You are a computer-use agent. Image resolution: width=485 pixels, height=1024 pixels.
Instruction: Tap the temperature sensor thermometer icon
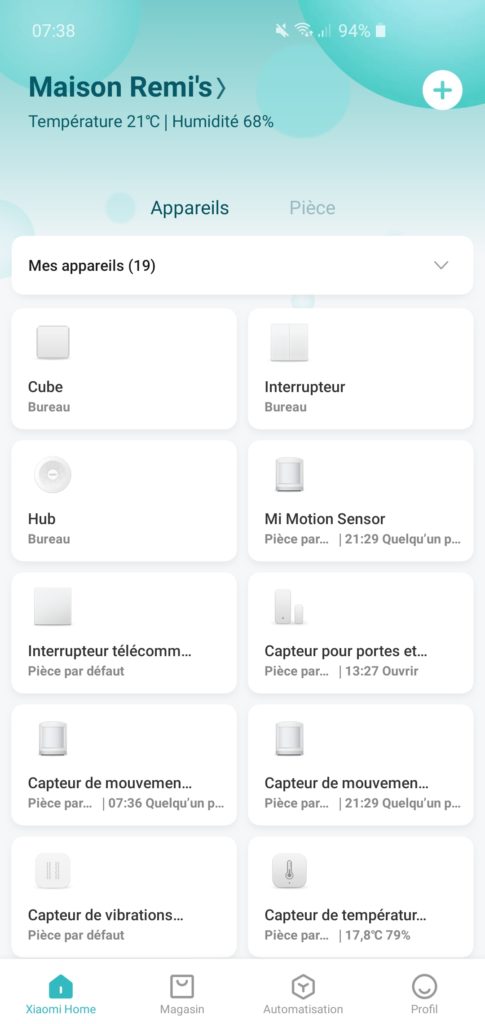pos(289,871)
